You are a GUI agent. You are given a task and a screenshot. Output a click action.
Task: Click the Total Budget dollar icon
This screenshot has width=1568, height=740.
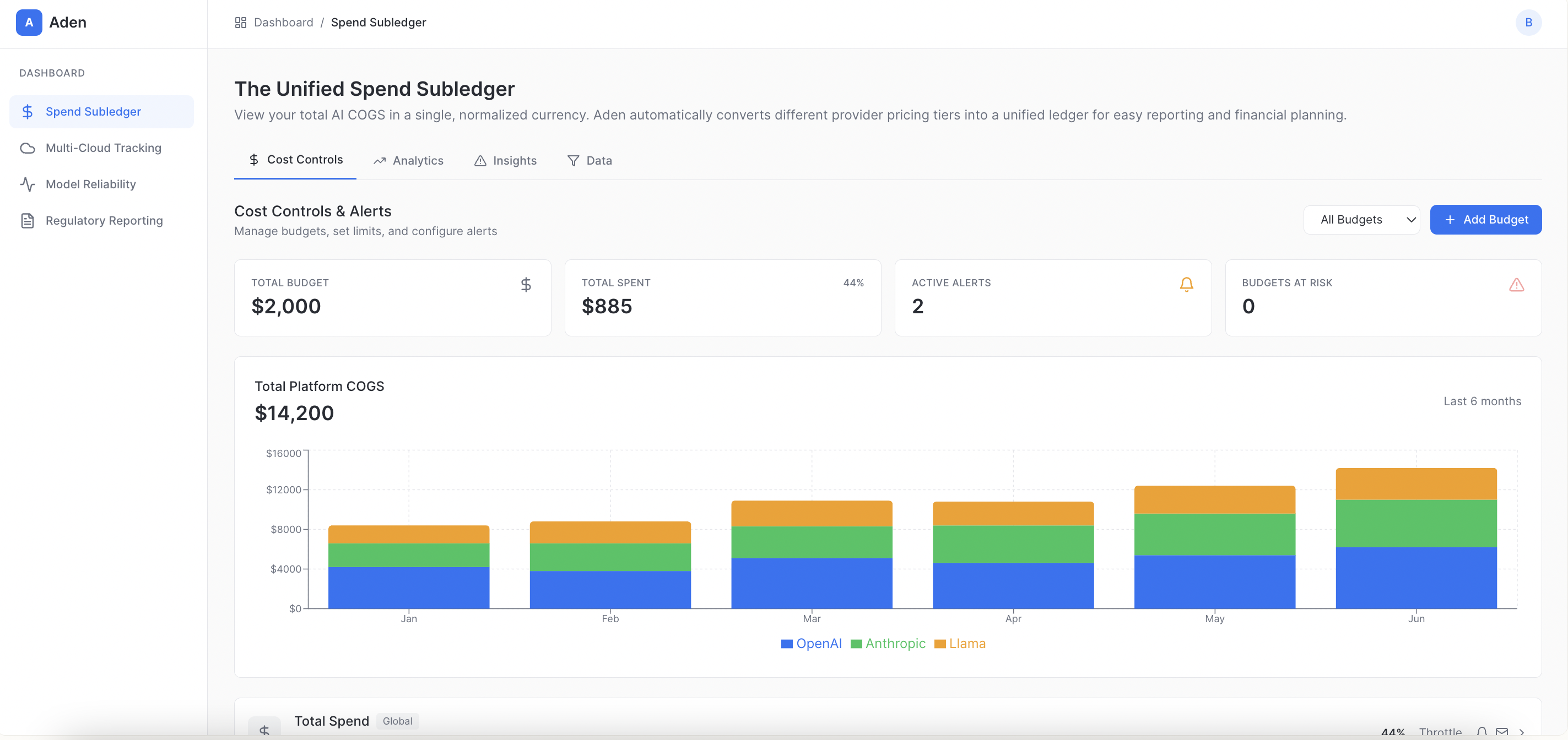(526, 284)
